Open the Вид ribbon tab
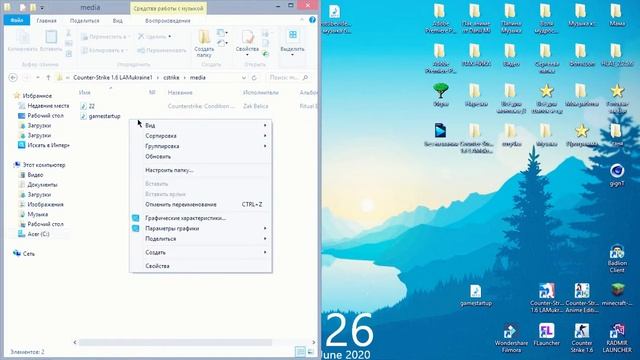The width and height of the screenshot is (640, 360). tap(118, 20)
